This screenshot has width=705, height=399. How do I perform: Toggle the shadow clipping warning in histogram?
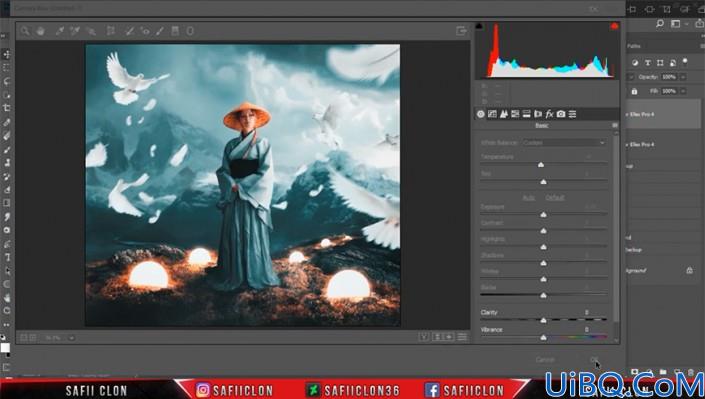[479, 26]
